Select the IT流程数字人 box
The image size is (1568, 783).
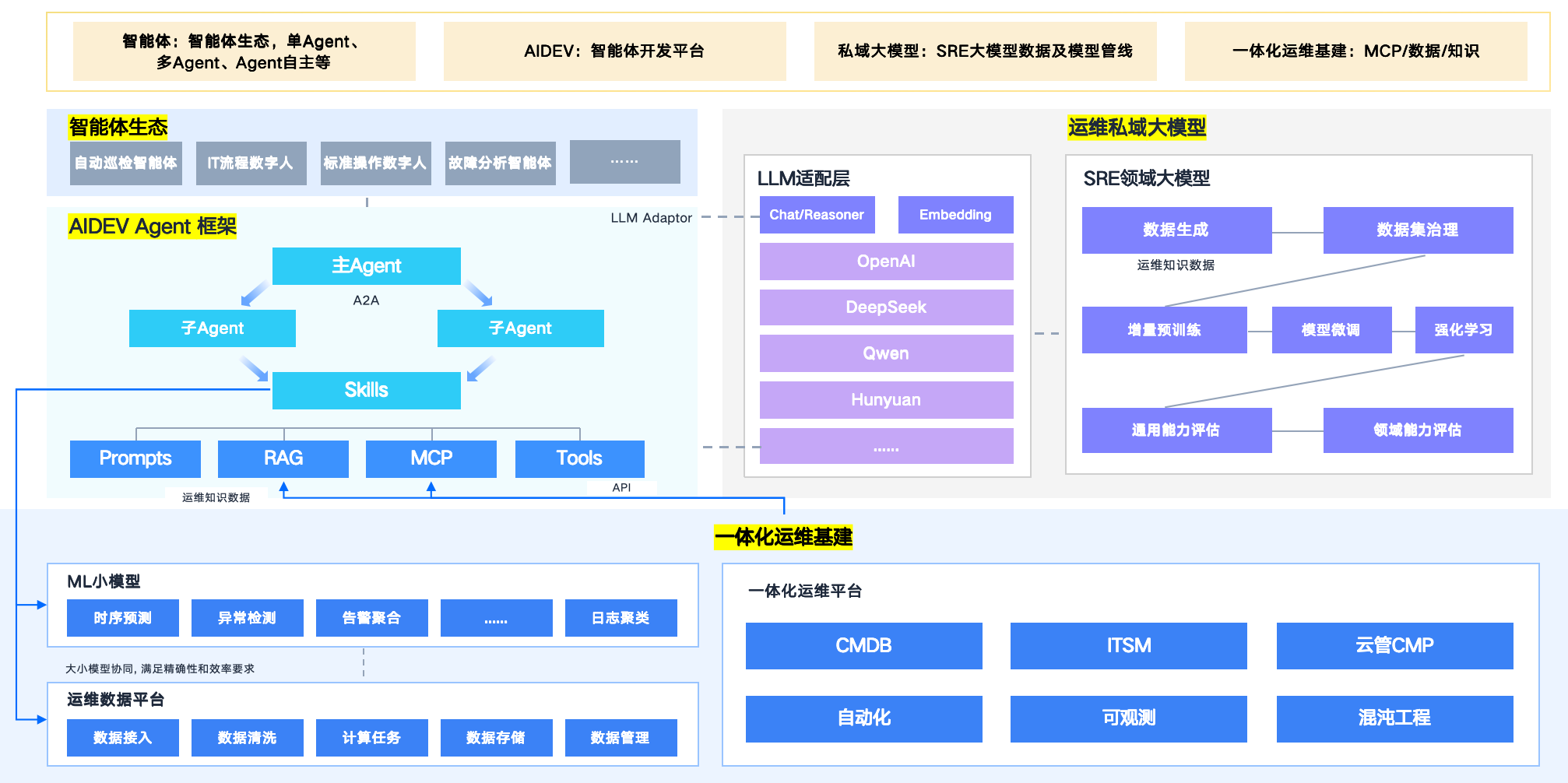251,163
